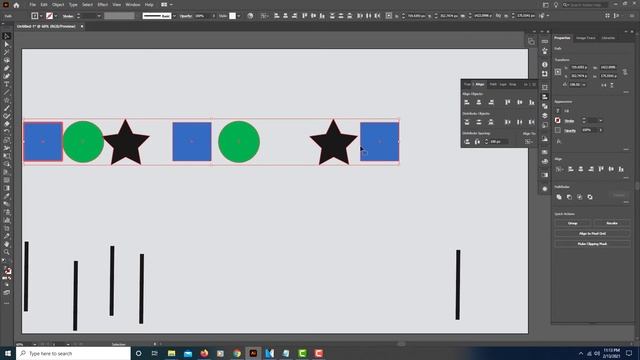Image resolution: width=640 pixels, height=360 pixels.
Task: Click Stroke color swatch in Properties Appearance
Action: 558,120
